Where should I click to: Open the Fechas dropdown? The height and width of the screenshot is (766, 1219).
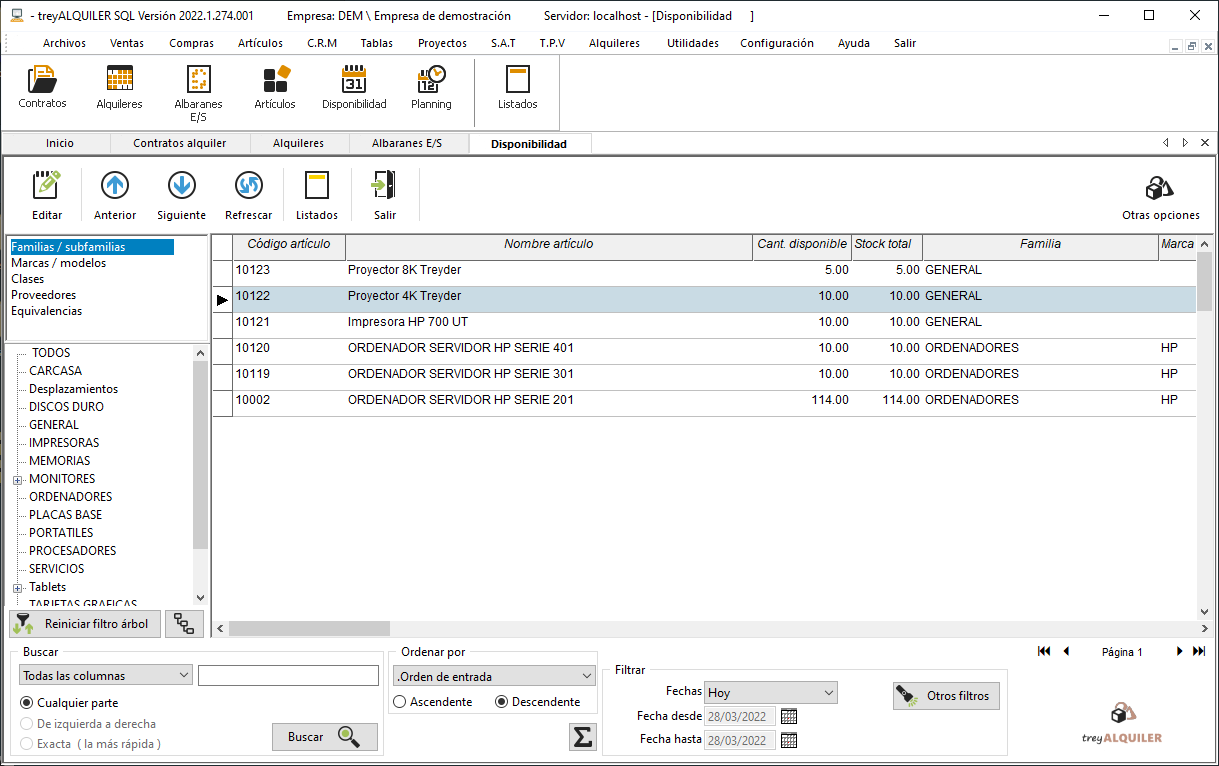click(x=771, y=692)
